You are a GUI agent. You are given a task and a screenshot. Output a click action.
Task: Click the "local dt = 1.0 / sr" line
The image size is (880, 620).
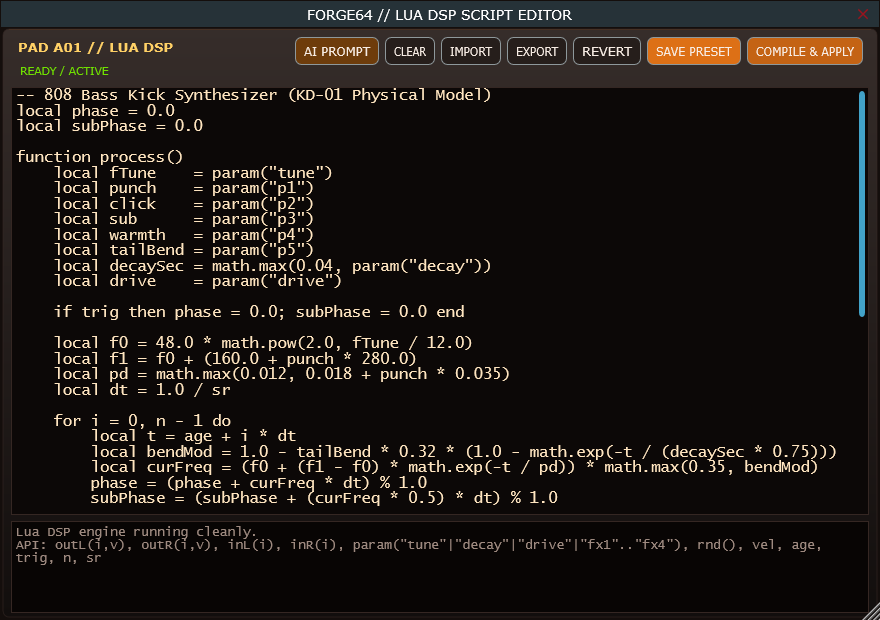coord(142,389)
